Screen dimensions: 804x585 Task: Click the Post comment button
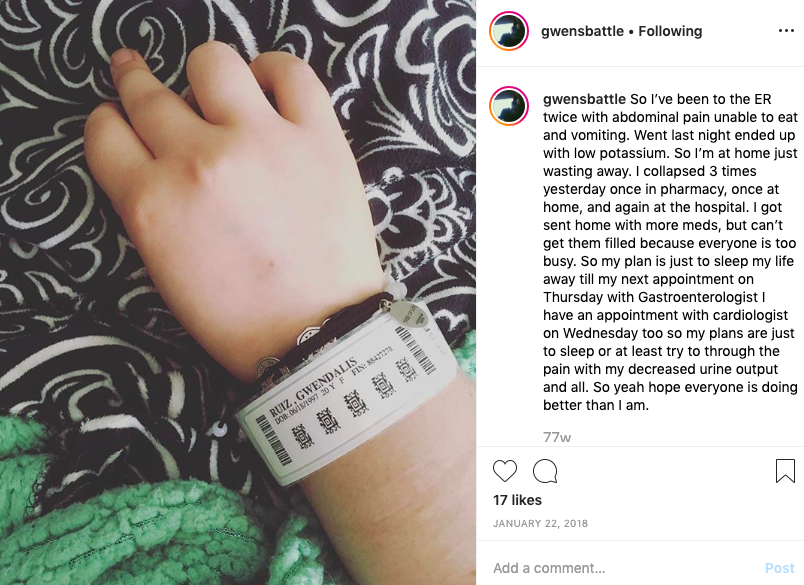pos(779,568)
